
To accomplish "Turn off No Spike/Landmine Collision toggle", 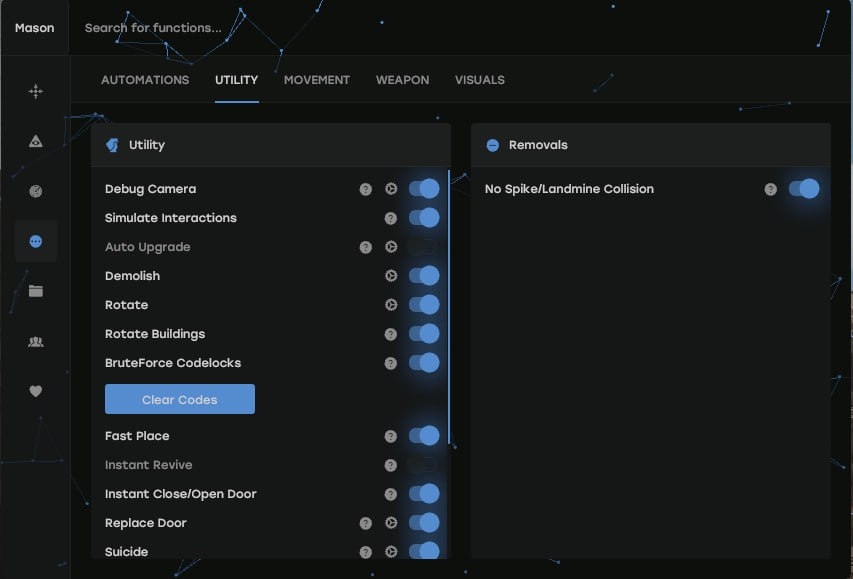I will point(804,189).
